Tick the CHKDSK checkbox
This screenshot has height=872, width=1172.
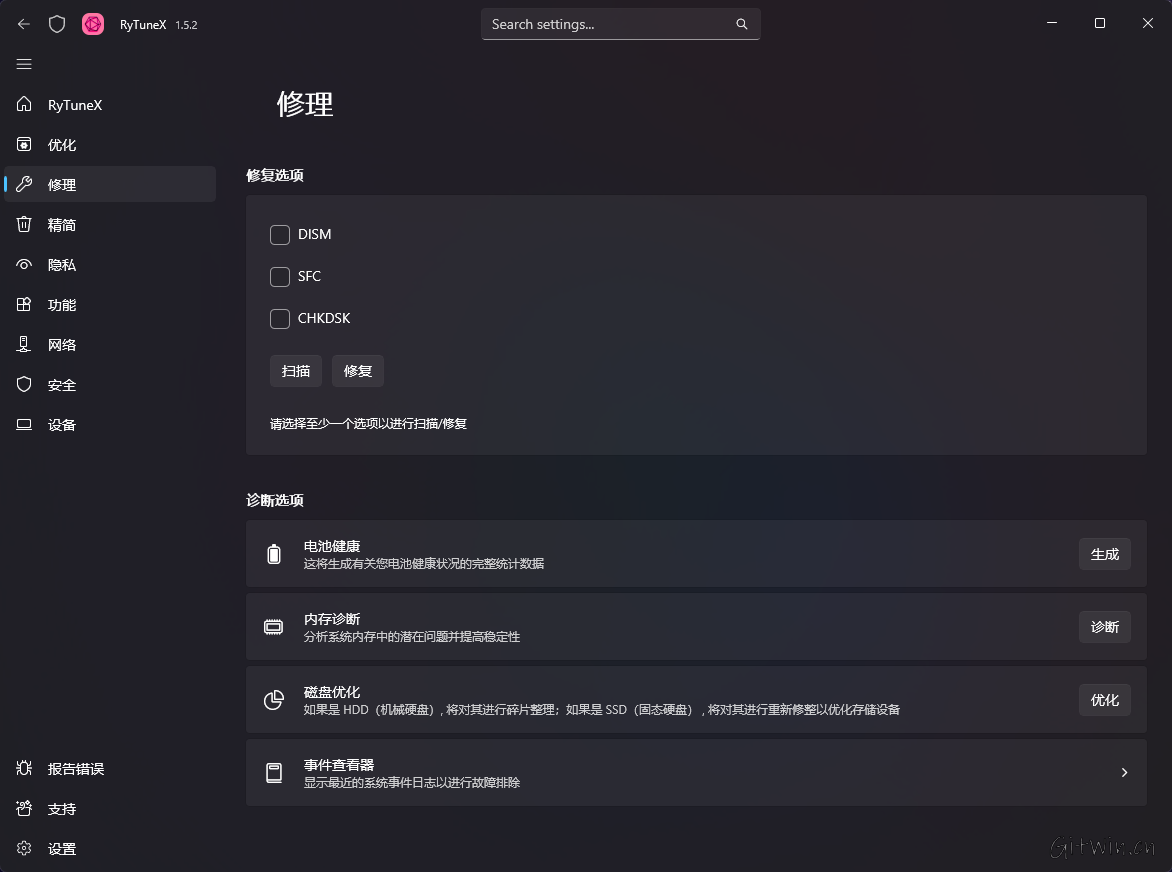280,319
